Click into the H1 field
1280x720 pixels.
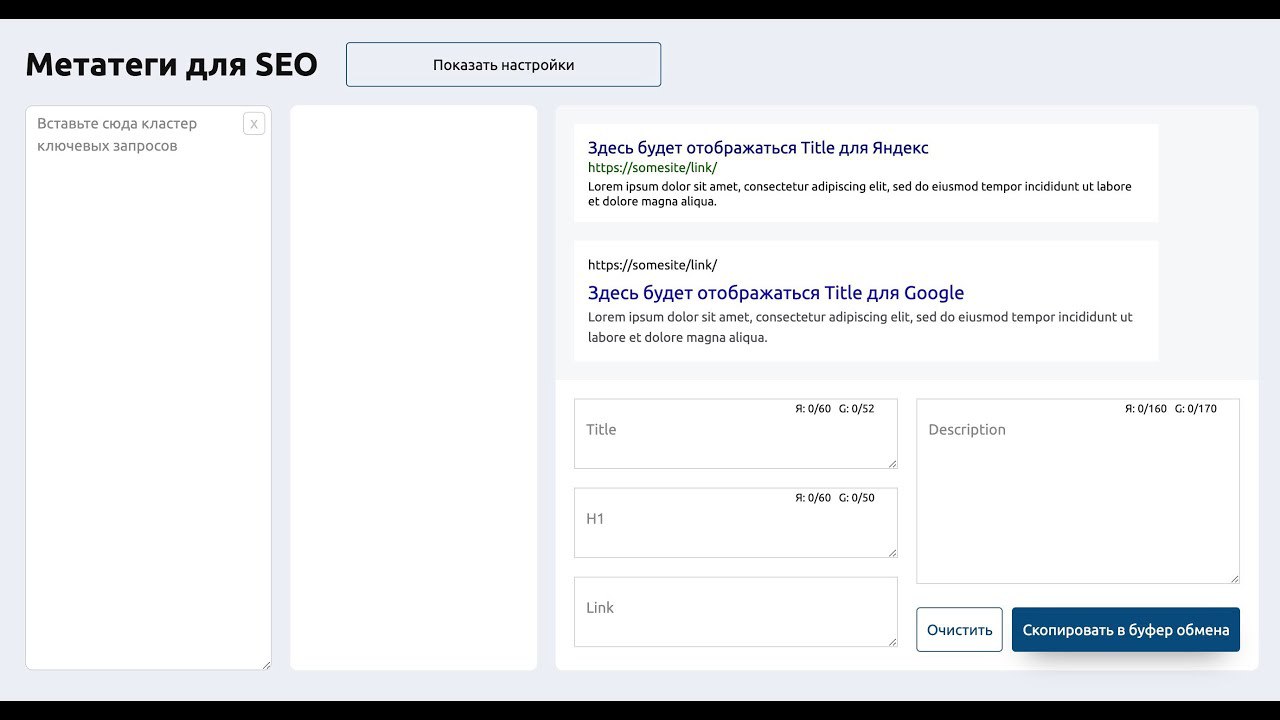pyautogui.click(x=736, y=523)
